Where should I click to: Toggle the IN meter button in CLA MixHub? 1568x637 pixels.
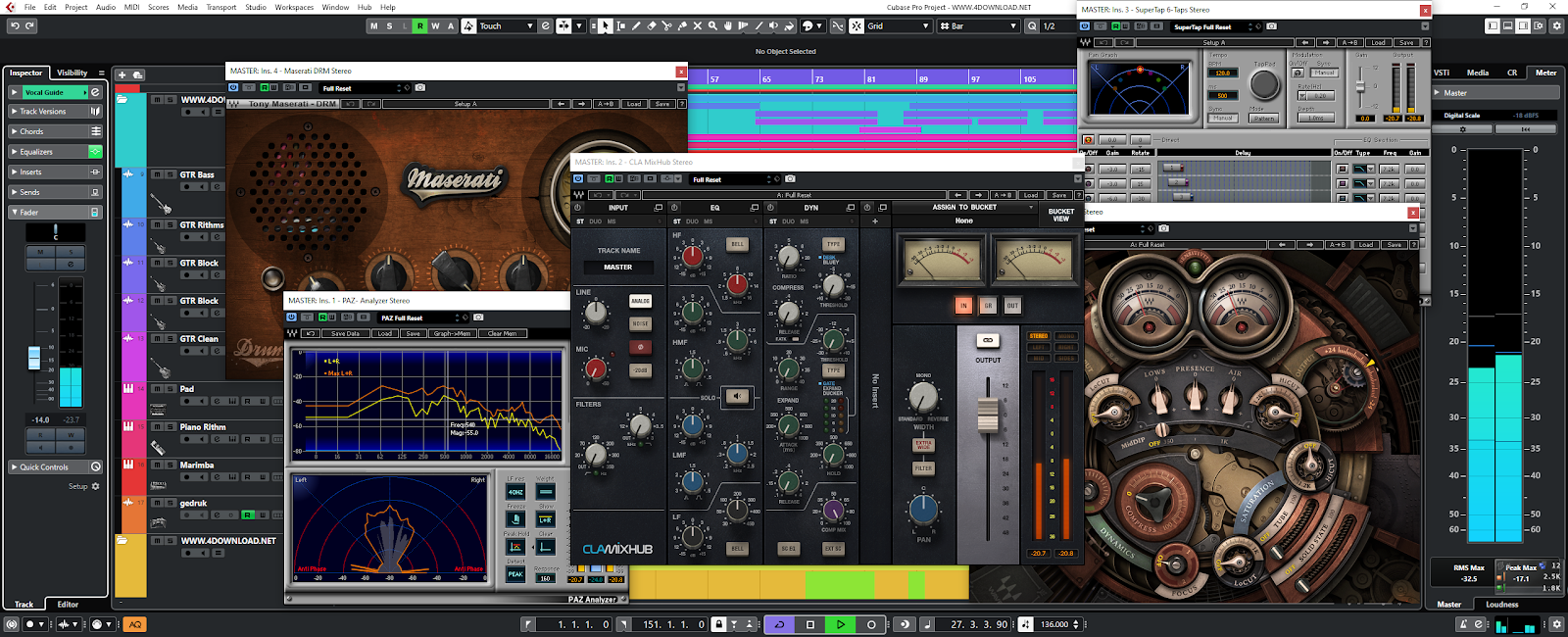click(x=963, y=306)
